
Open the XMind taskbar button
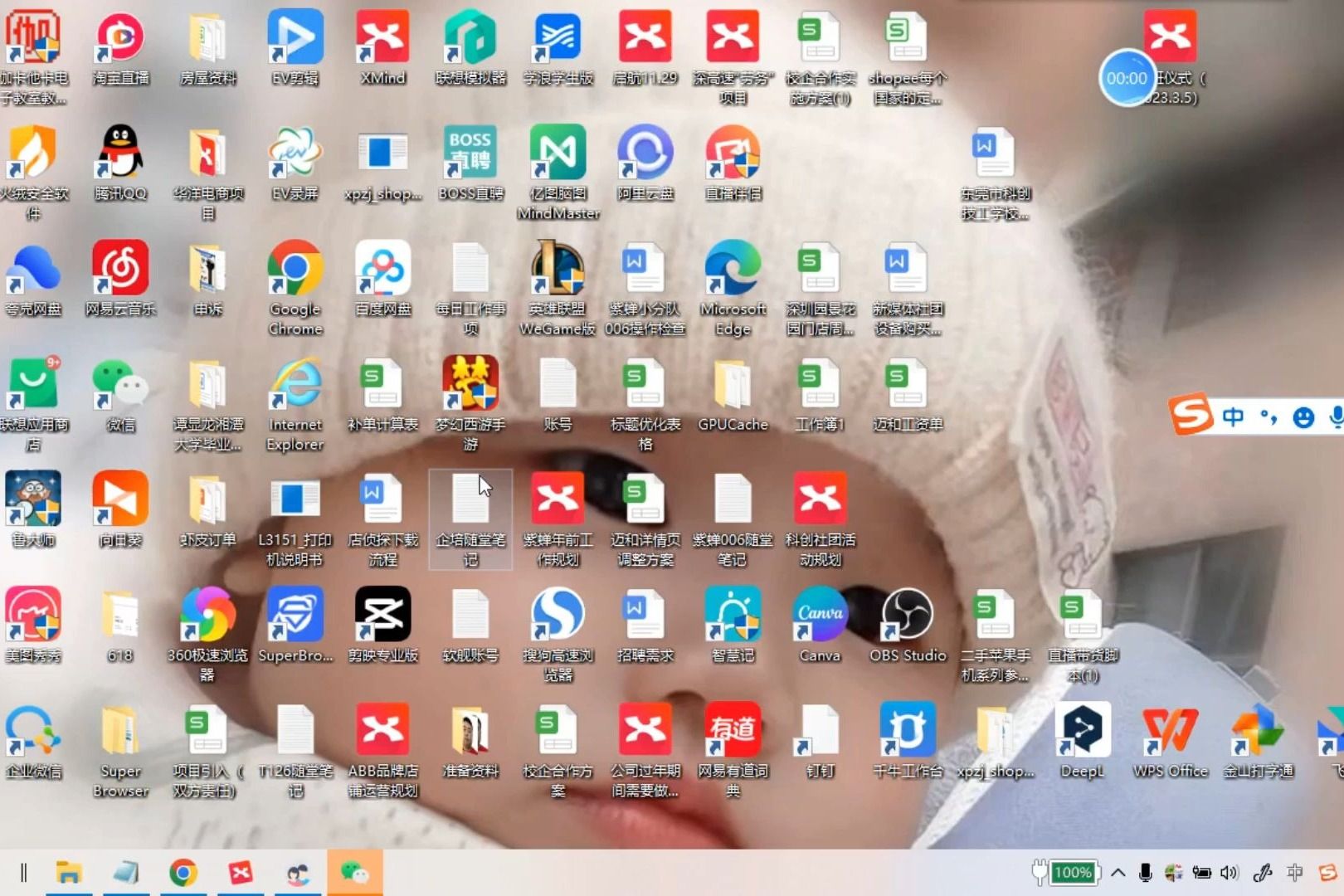click(x=240, y=872)
